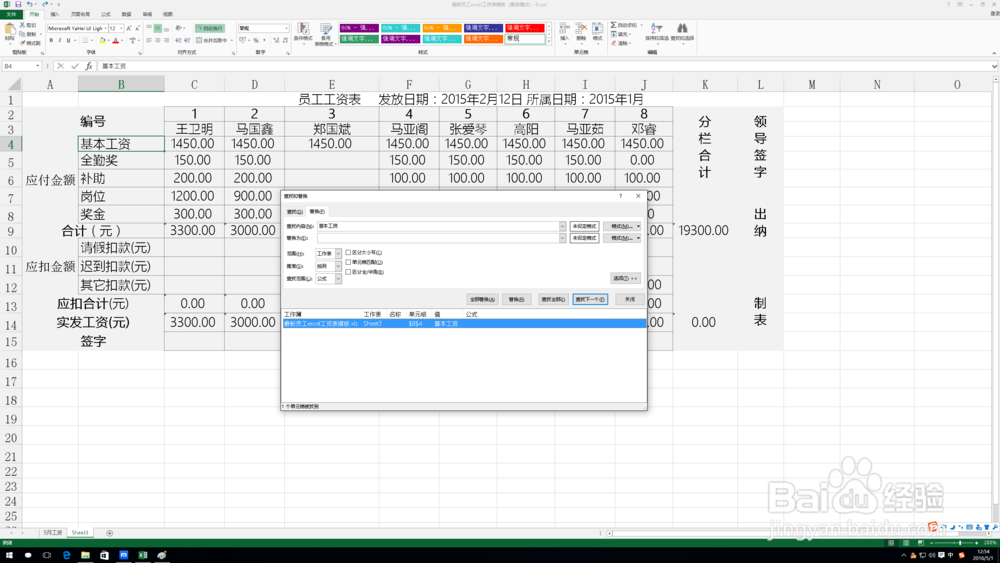The width and height of the screenshot is (1000, 563).
Task: Open the Look in dropdown
Action: pyautogui.click(x=338, y=279)
